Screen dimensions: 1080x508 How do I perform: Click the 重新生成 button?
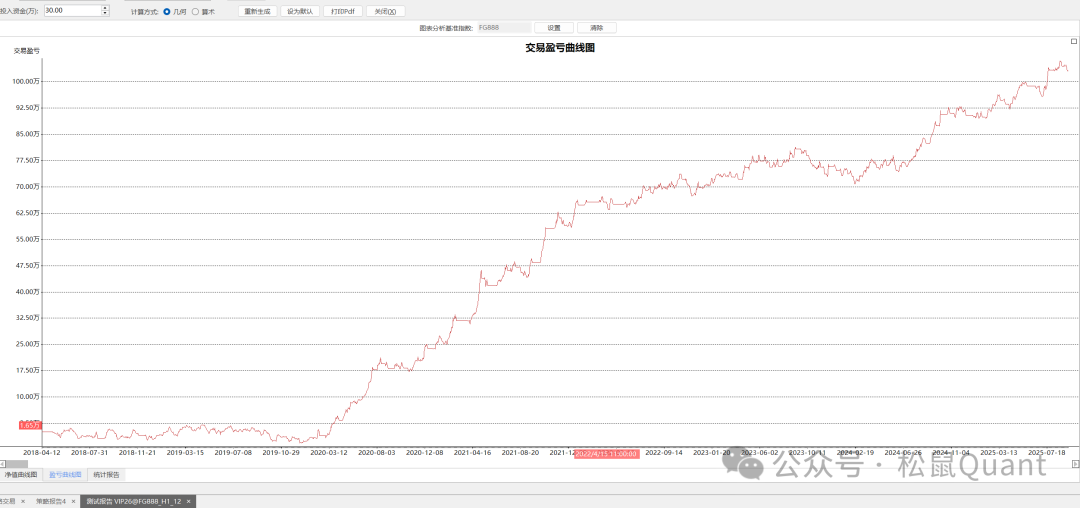[258, 11]
